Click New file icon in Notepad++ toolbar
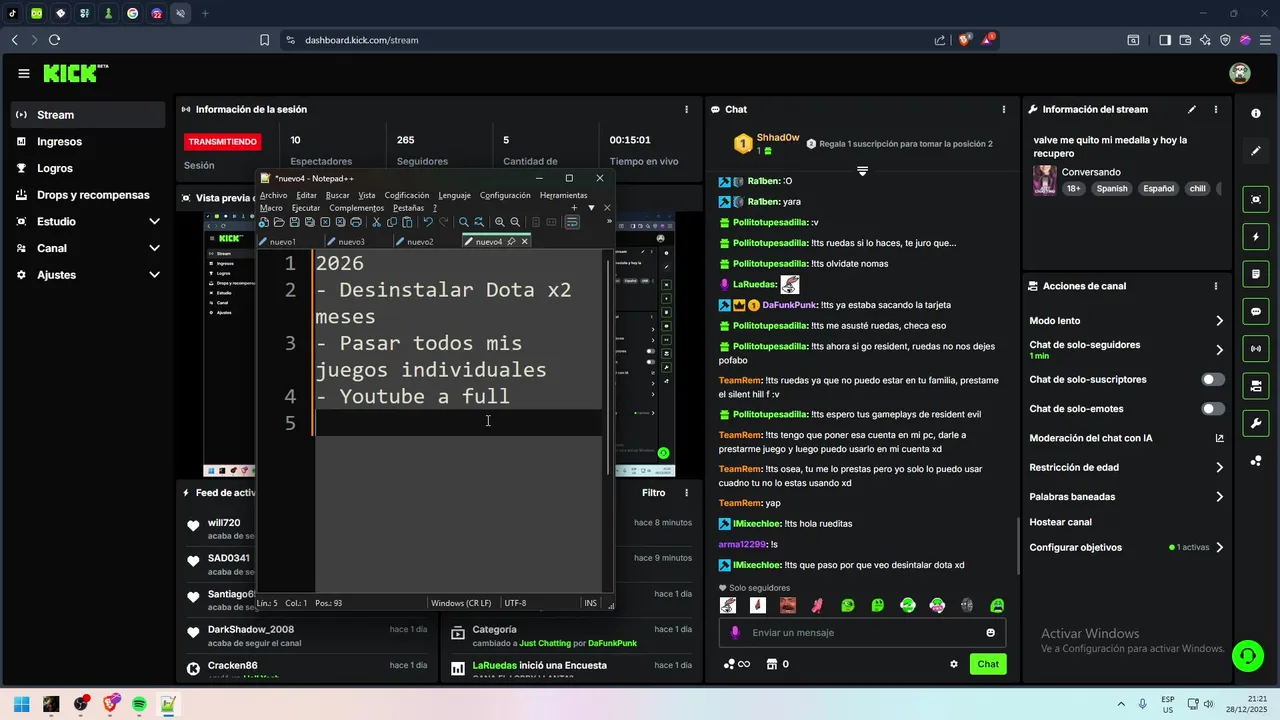 [264, 222]
